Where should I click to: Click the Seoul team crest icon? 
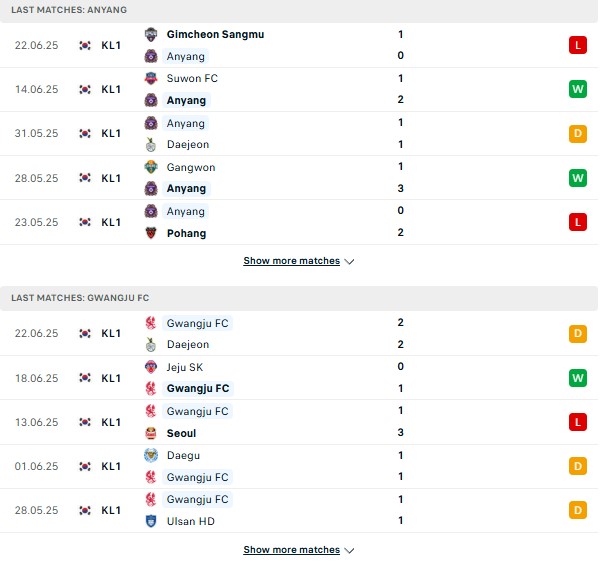coord(151,433)
